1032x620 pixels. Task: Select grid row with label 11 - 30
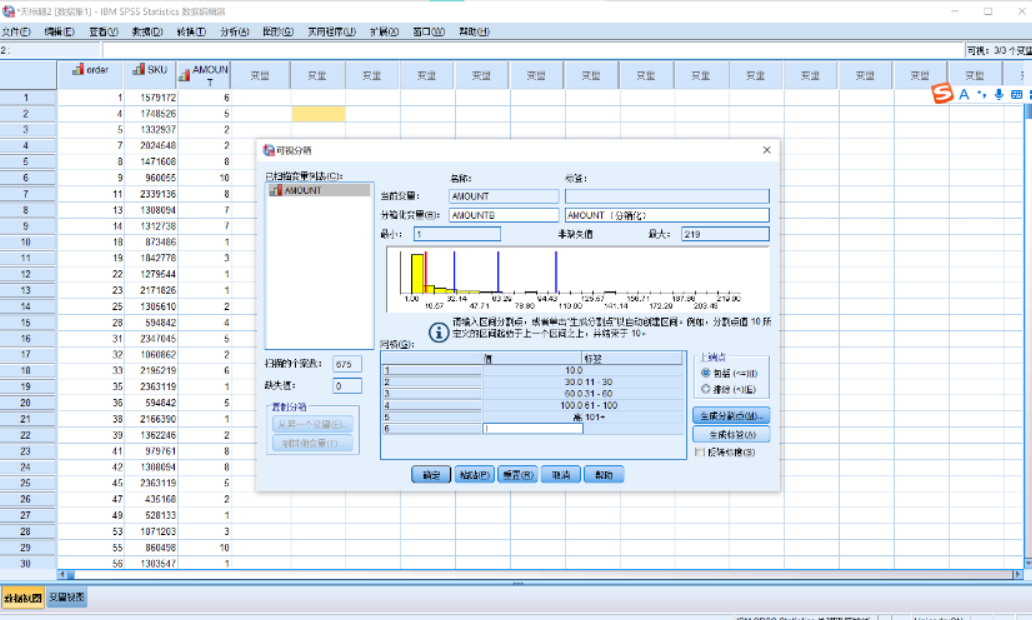click(x=532, y=382)
